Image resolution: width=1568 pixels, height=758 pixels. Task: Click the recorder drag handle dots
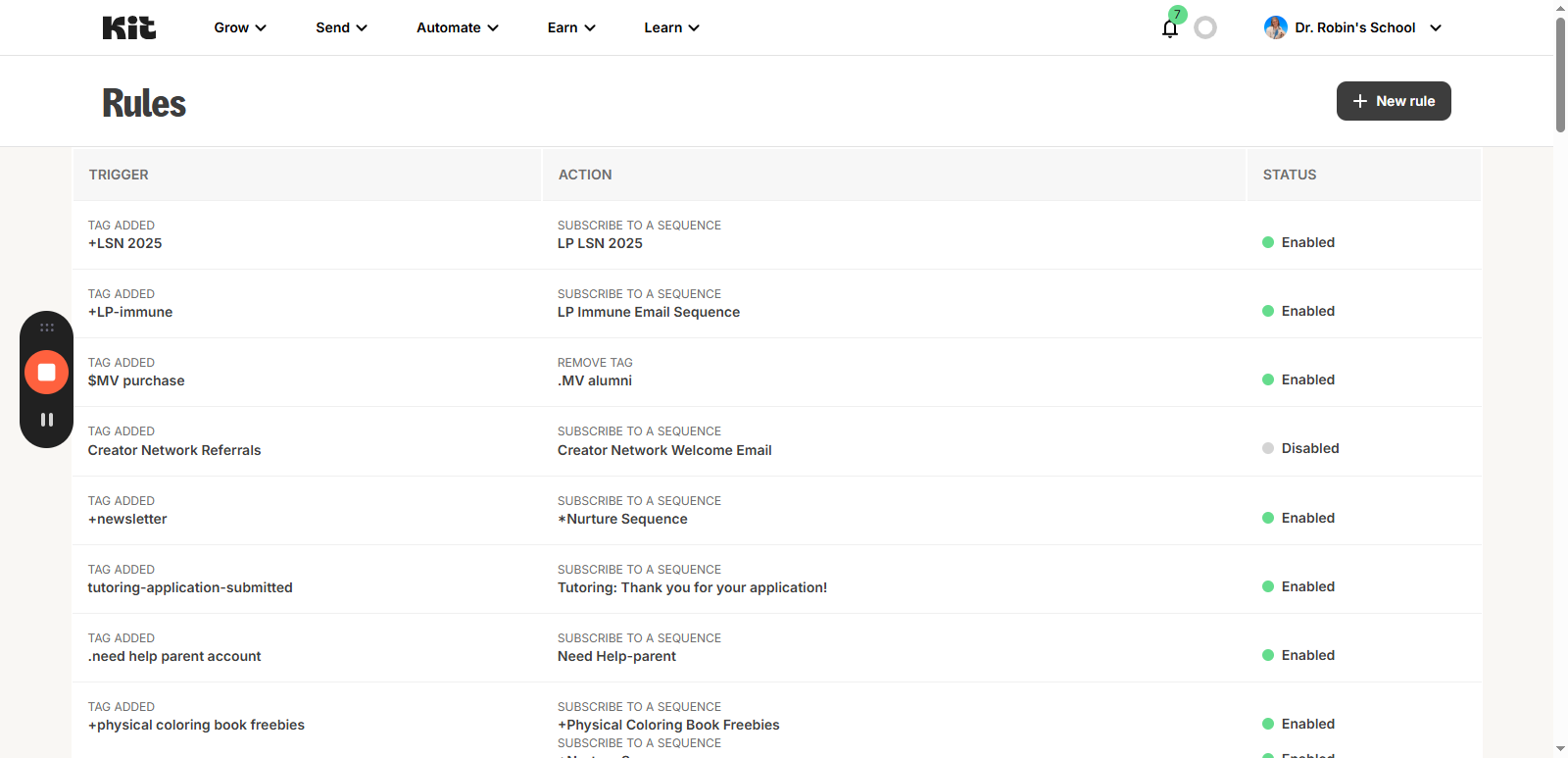tap(46, 328)
